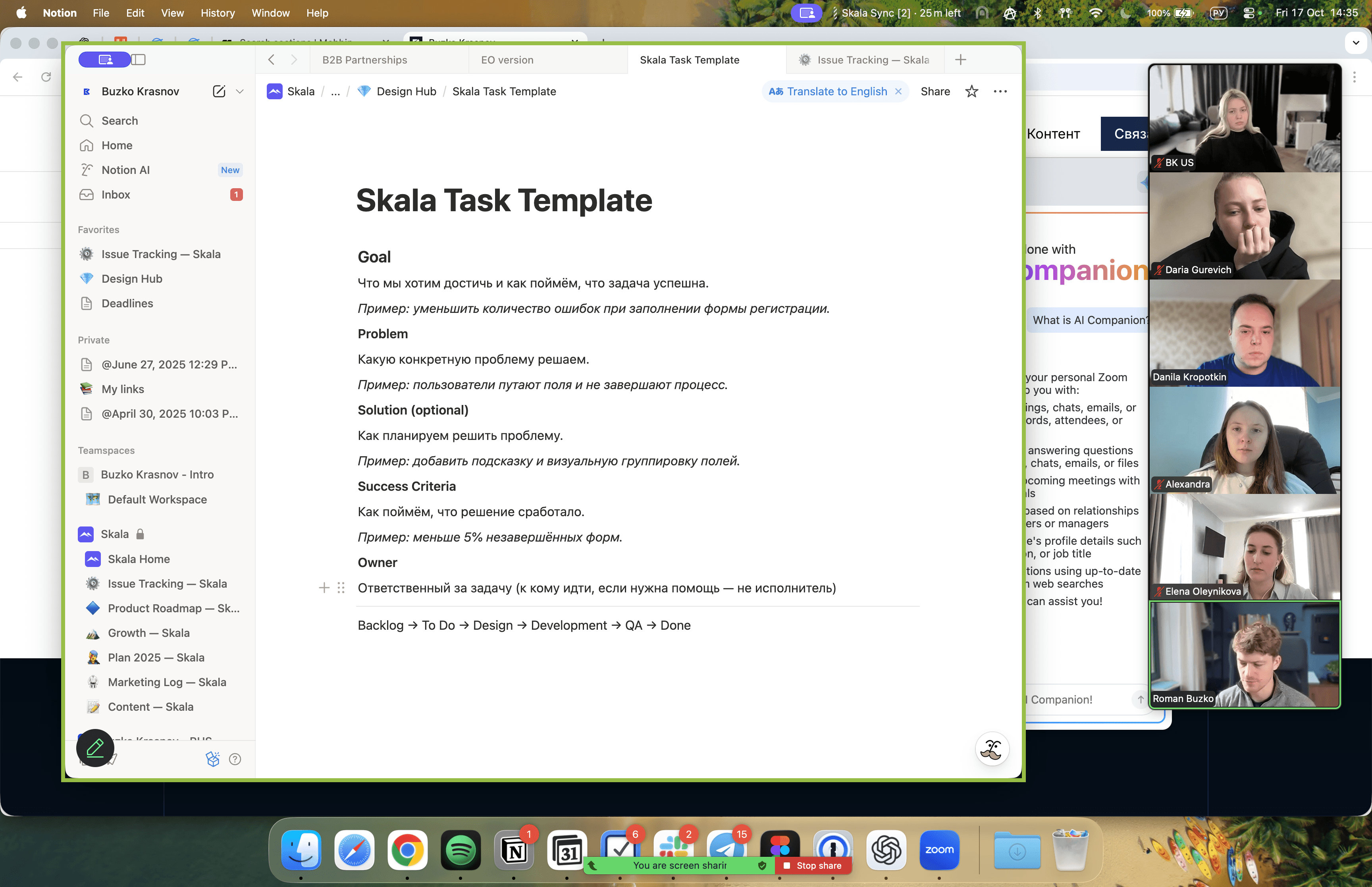Click the drag handle beside Owner text
Viewport: 1372px width, 887px height.
(341, 588)
